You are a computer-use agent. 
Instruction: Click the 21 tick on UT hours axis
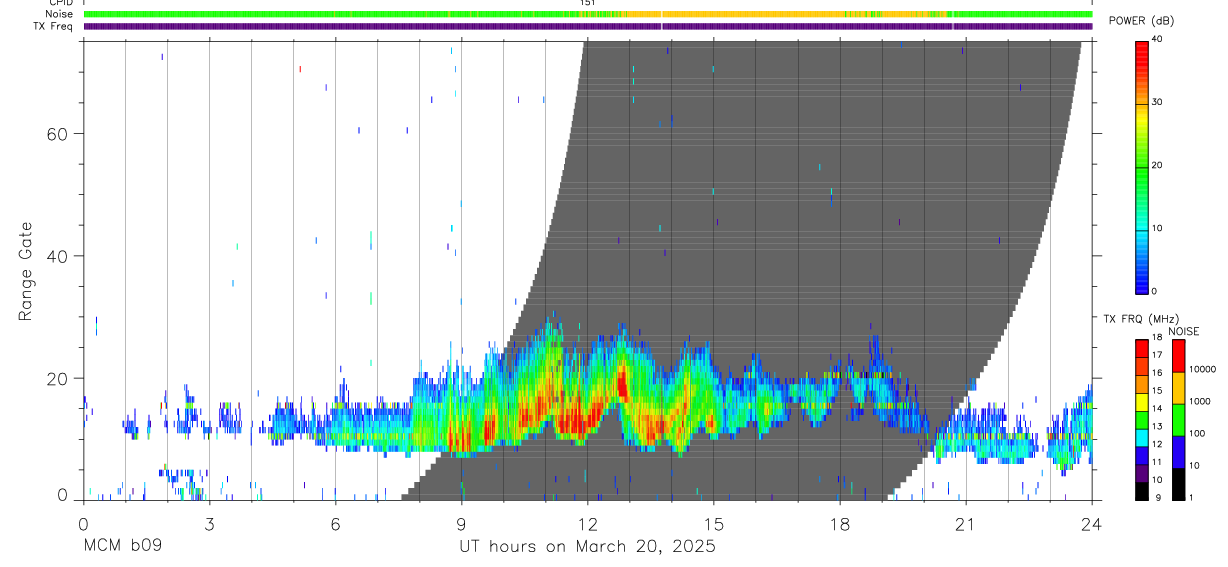click(x=966, y=523)
